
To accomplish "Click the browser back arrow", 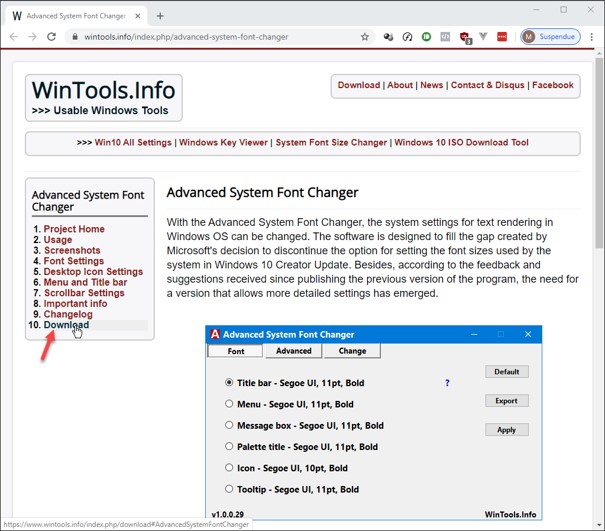I will 13,37.
